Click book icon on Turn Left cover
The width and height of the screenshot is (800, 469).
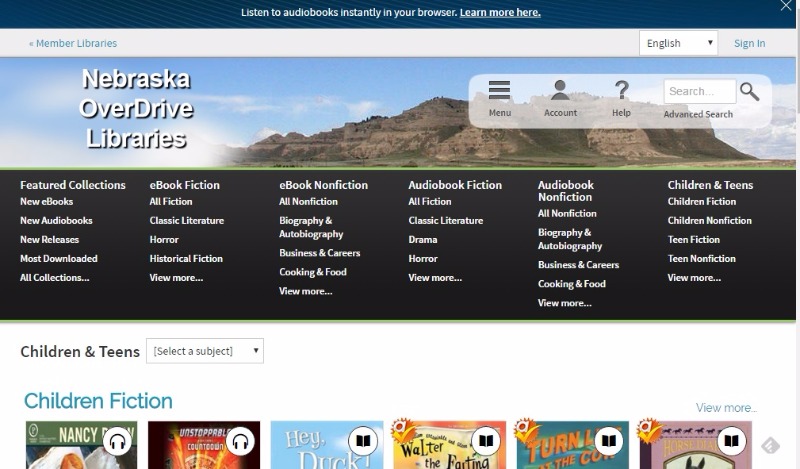click(x=608, y=441)
